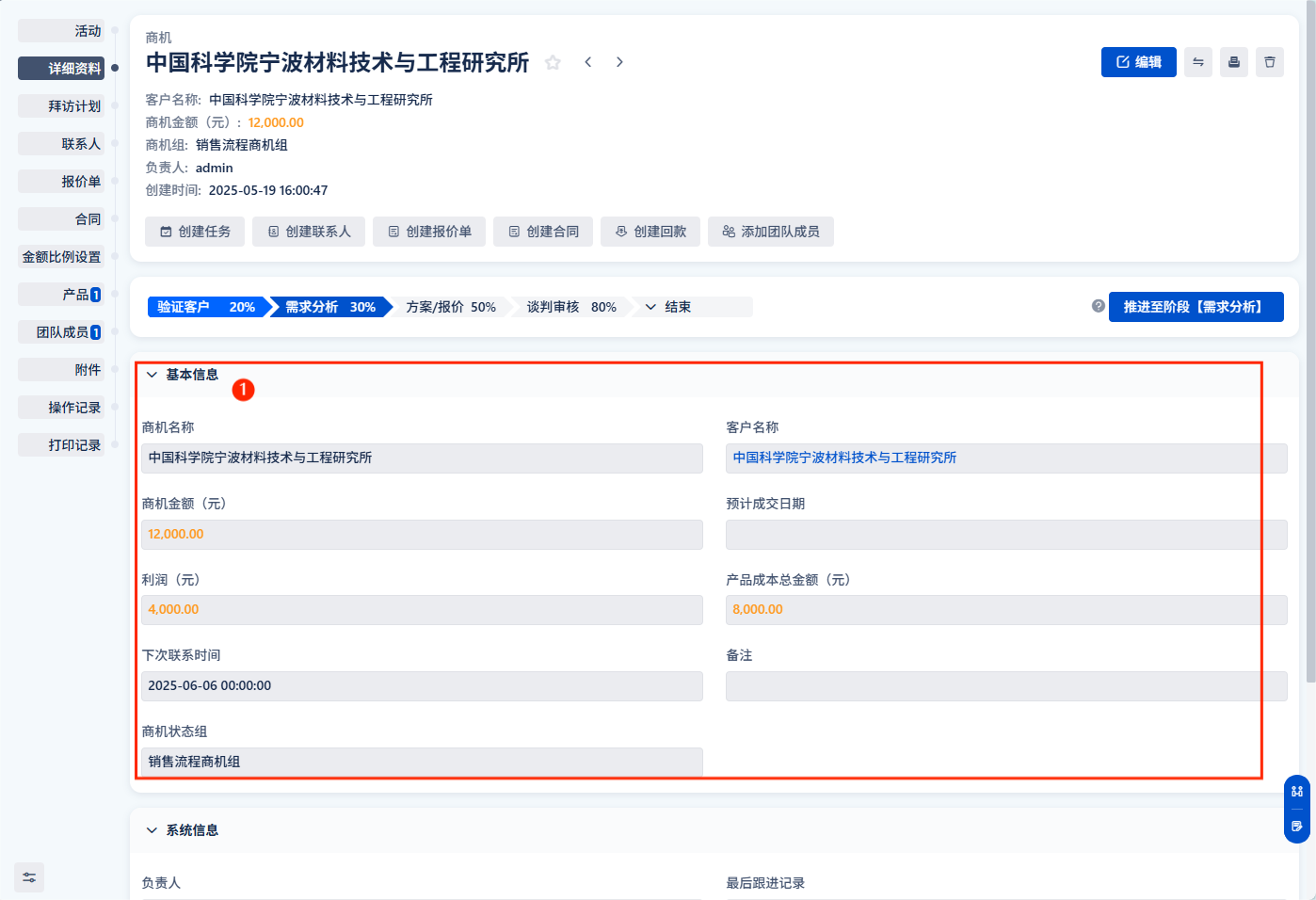Click 创建回款 button
1316x900 pixels.
click(x=650, y=232)
